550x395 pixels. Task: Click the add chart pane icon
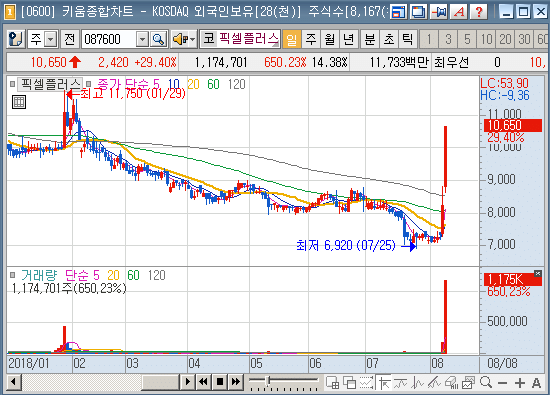coord(333,382)
